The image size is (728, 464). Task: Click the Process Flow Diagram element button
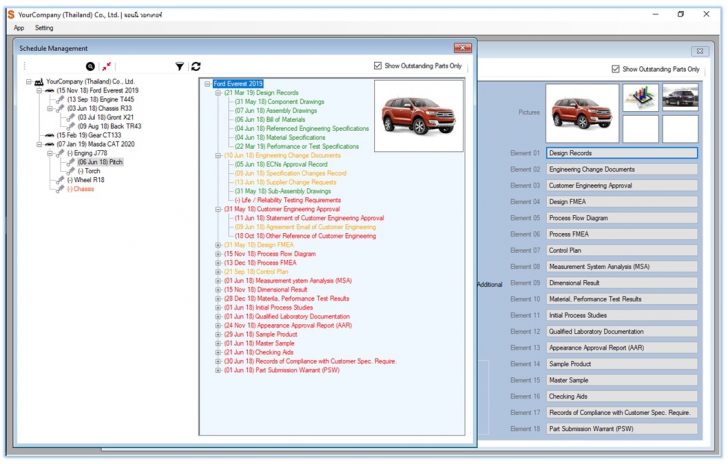tap(620, 218)
